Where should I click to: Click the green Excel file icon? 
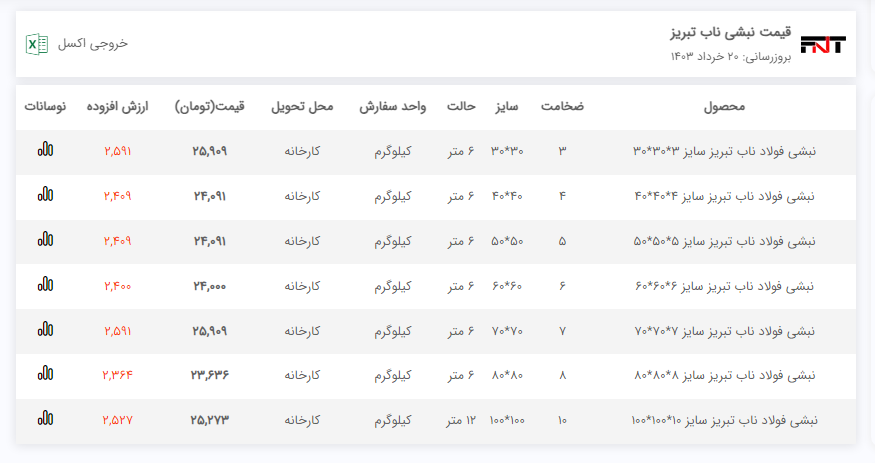click(37, 44)
